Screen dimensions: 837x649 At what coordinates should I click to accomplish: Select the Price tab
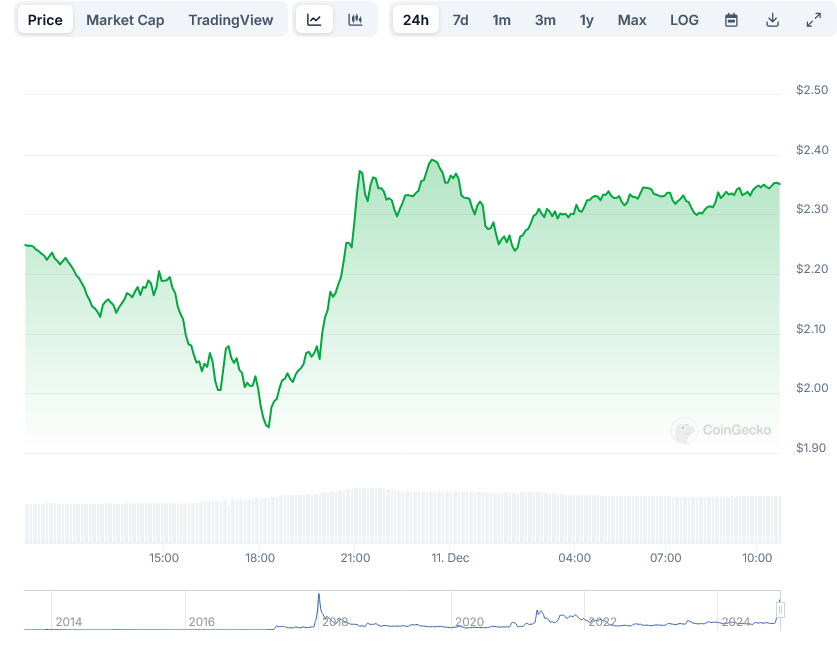(x=45, y=20)
